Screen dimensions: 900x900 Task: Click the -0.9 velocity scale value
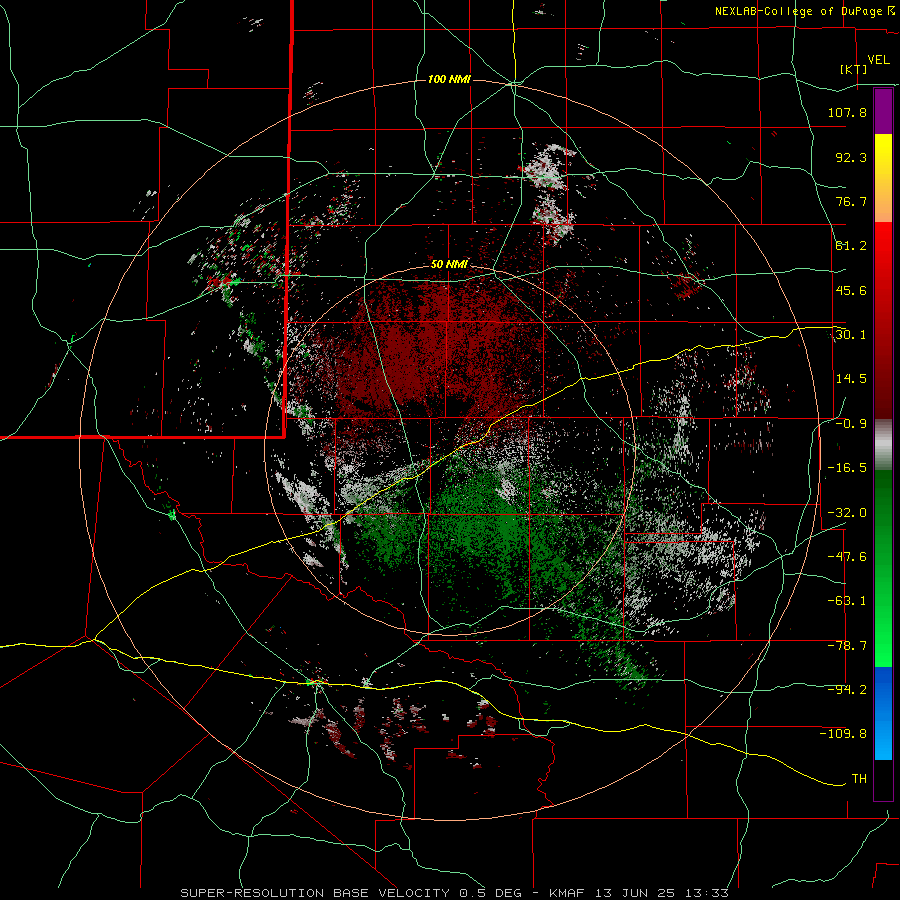851,424
